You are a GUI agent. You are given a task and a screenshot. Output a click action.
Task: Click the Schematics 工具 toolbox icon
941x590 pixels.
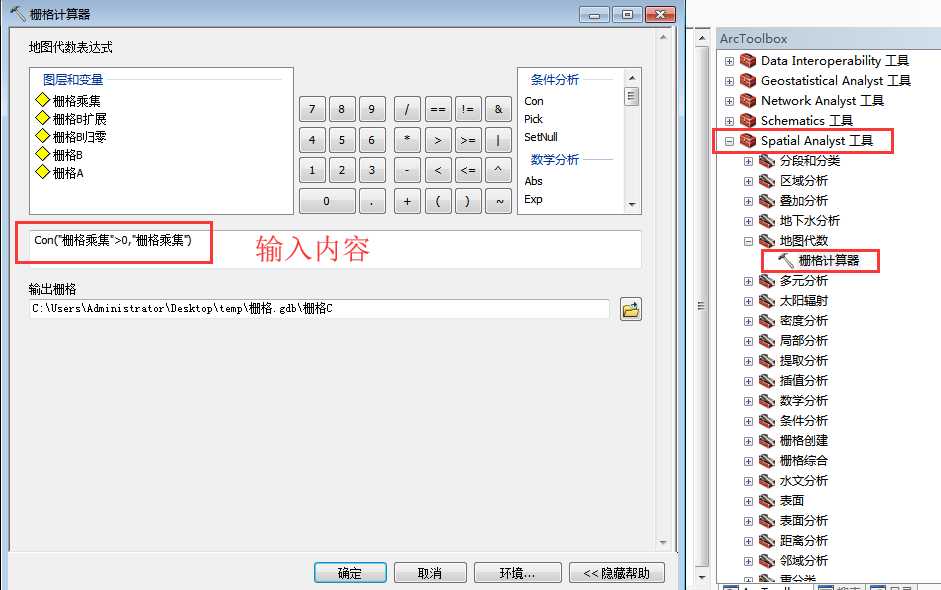[748, 121]
